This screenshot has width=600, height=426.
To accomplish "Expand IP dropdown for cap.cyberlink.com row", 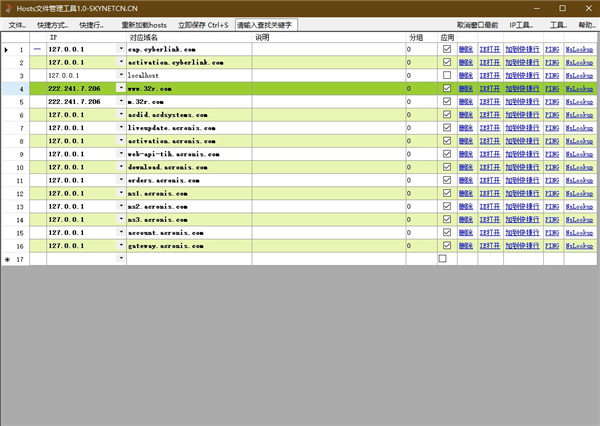I will pos(122,49).
